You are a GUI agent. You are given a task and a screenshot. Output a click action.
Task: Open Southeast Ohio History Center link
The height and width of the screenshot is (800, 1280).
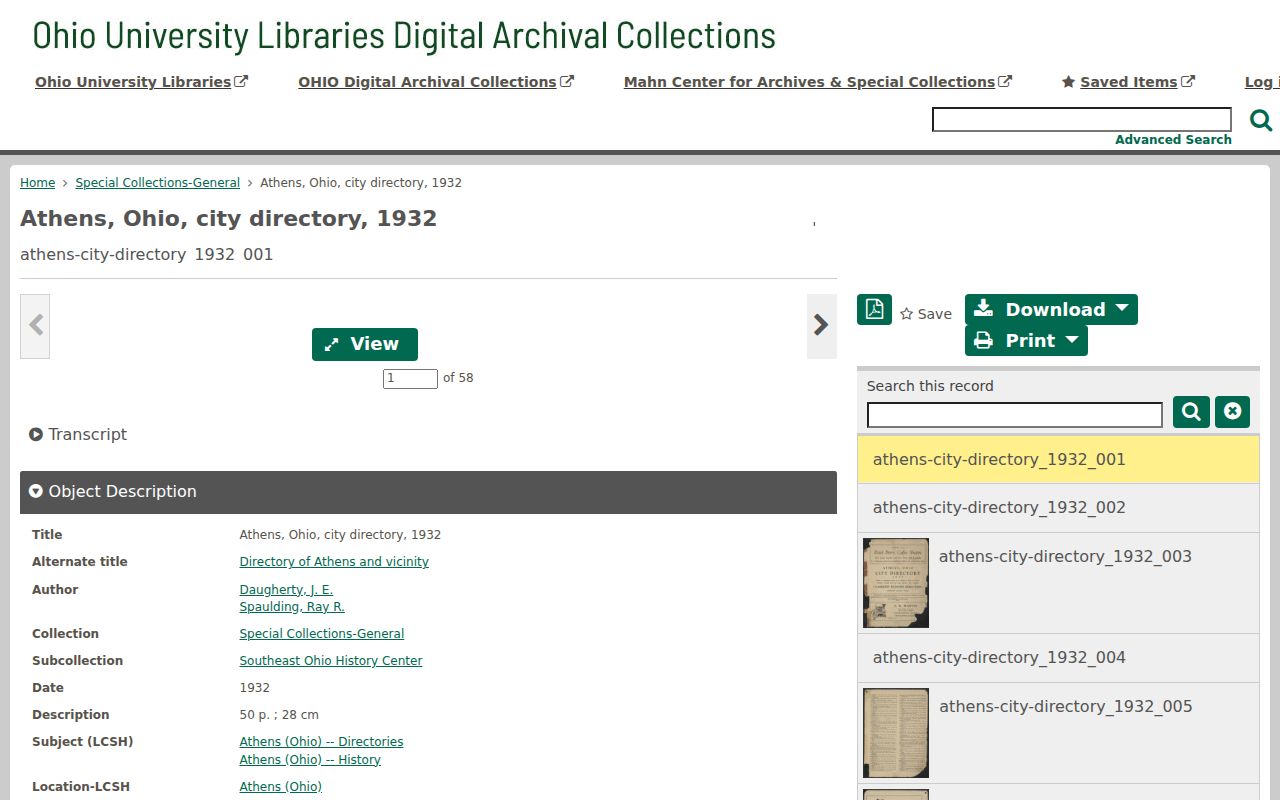[331, 661]
